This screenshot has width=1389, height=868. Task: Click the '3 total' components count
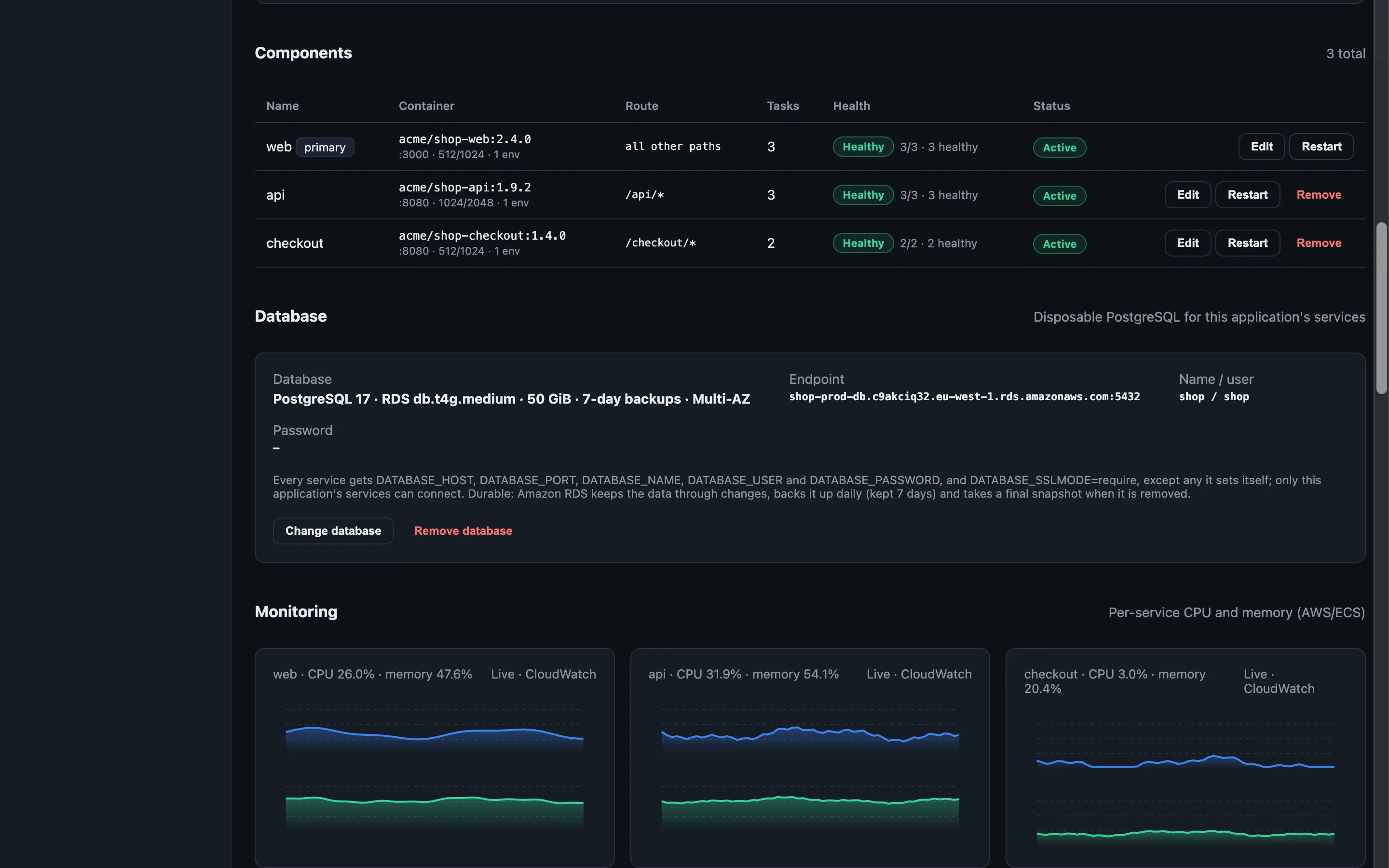point(1346,54)
